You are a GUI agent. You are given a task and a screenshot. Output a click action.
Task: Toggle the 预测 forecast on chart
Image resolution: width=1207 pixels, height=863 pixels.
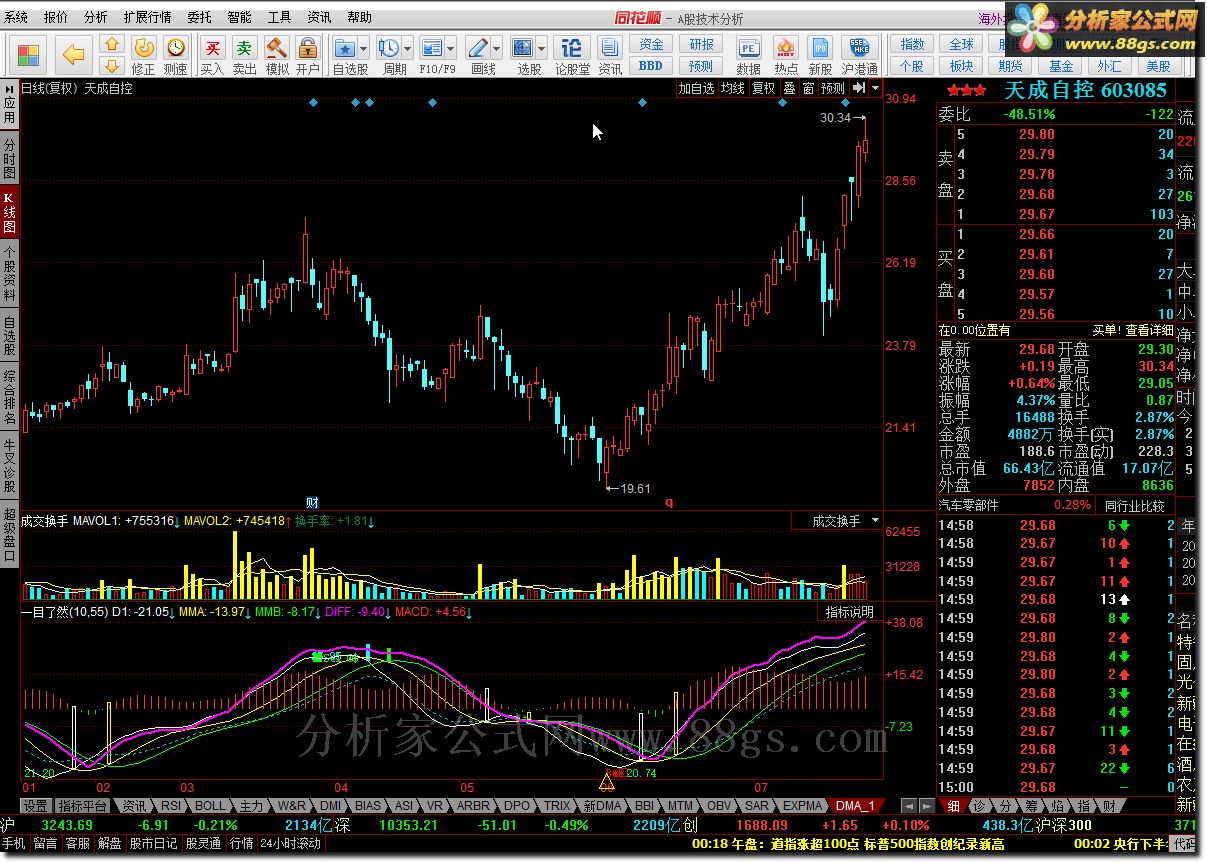point(832,88)
